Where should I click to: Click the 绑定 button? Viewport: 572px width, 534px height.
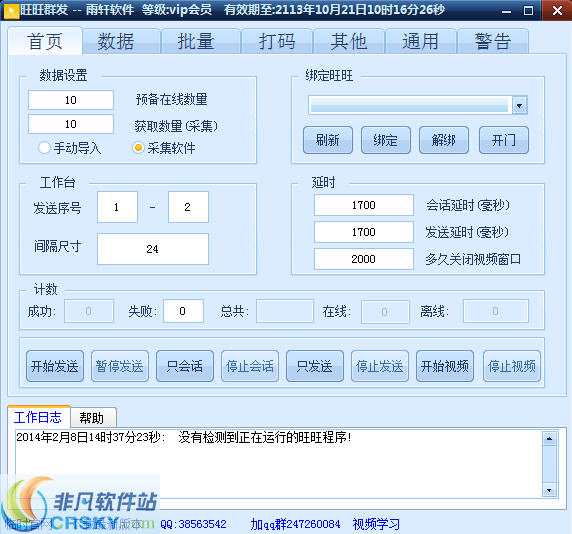[x=386, y=140]
